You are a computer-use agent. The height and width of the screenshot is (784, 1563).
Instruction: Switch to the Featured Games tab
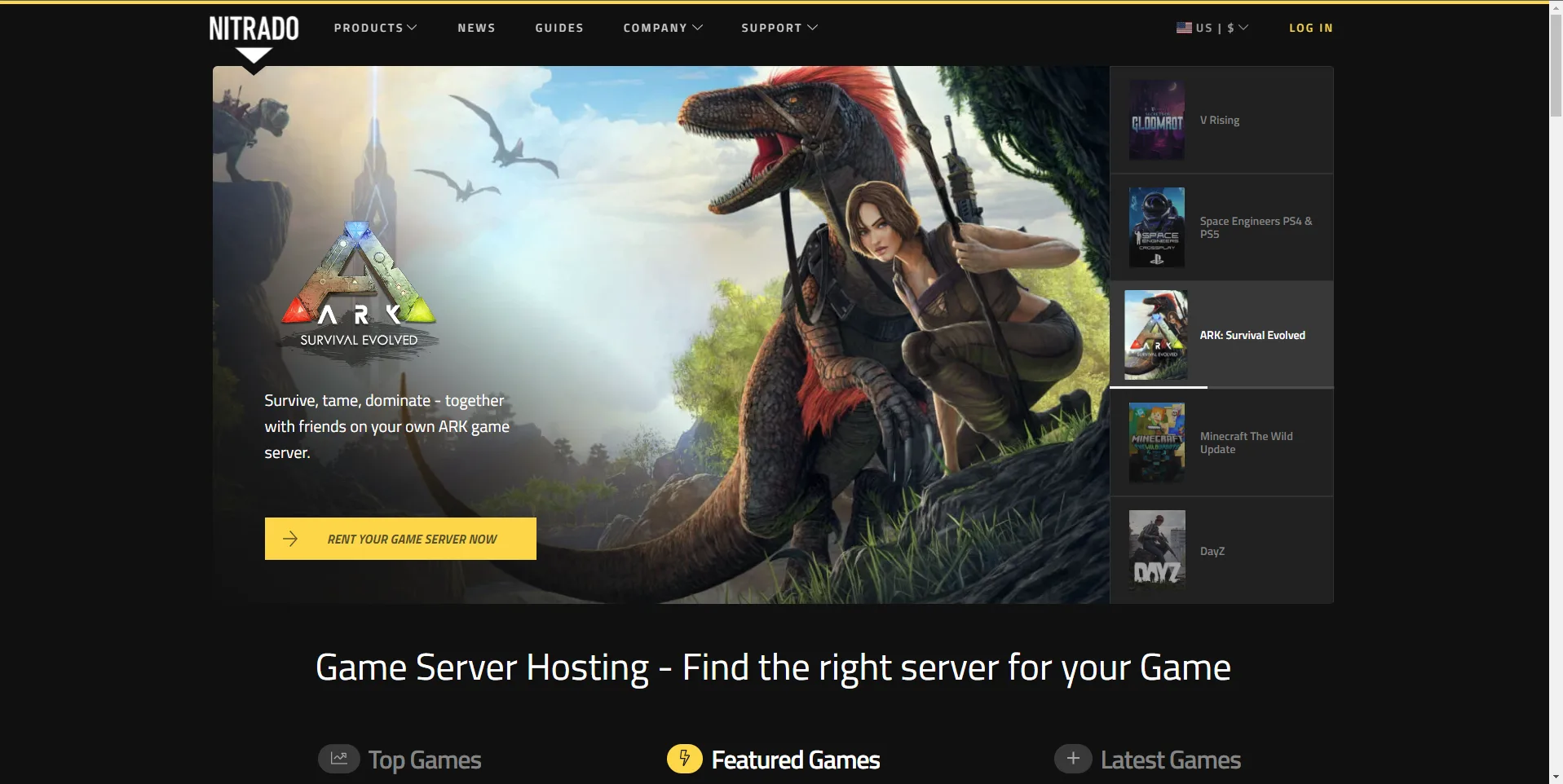pyautogui.click(x=774, y=760)
